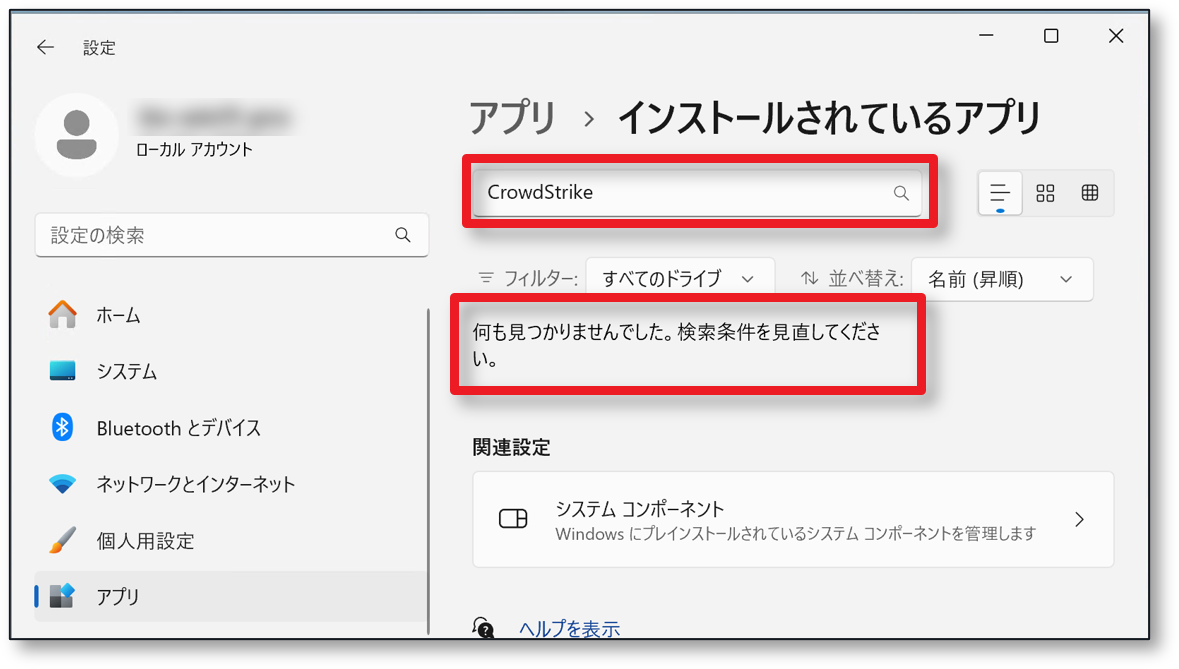1179x669 pixels.
Task: Click the 並べ替え sort arrows icon
Action: [x=809, y=278]
